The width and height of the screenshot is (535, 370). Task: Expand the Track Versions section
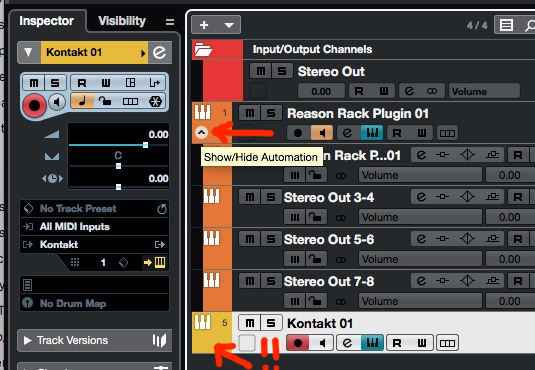pyautogui.click(x=28, y=340)
